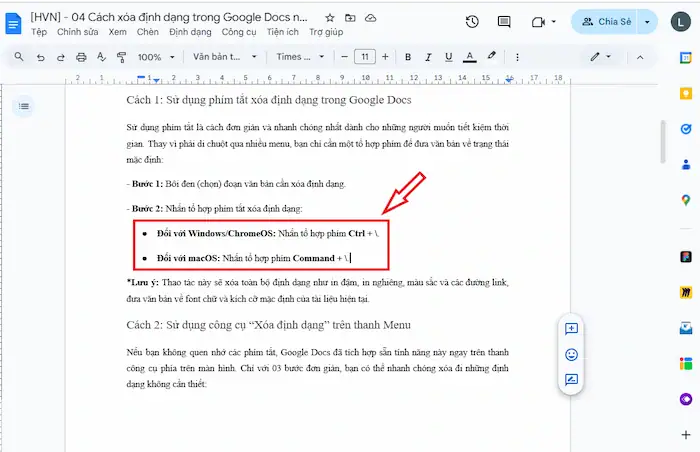Add comment from floating side buttons
700x452 pixels.
(571, 328)
